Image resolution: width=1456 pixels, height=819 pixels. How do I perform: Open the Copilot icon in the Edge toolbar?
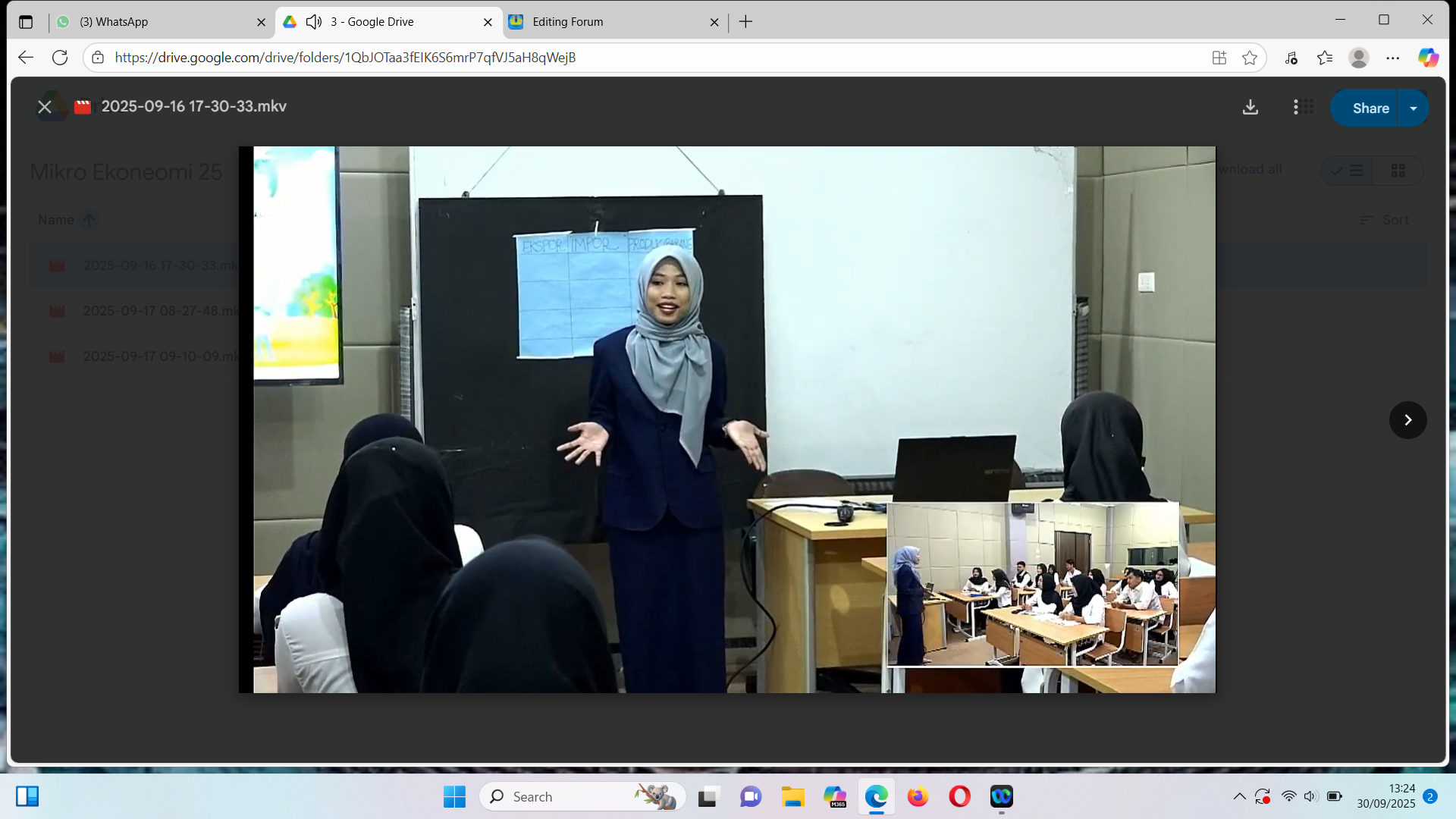pos(1428,58)
